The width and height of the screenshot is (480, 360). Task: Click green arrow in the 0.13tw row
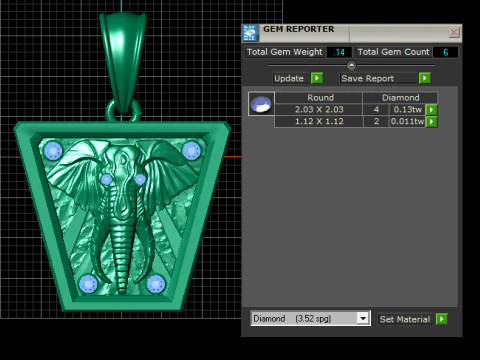click(431, 109)
